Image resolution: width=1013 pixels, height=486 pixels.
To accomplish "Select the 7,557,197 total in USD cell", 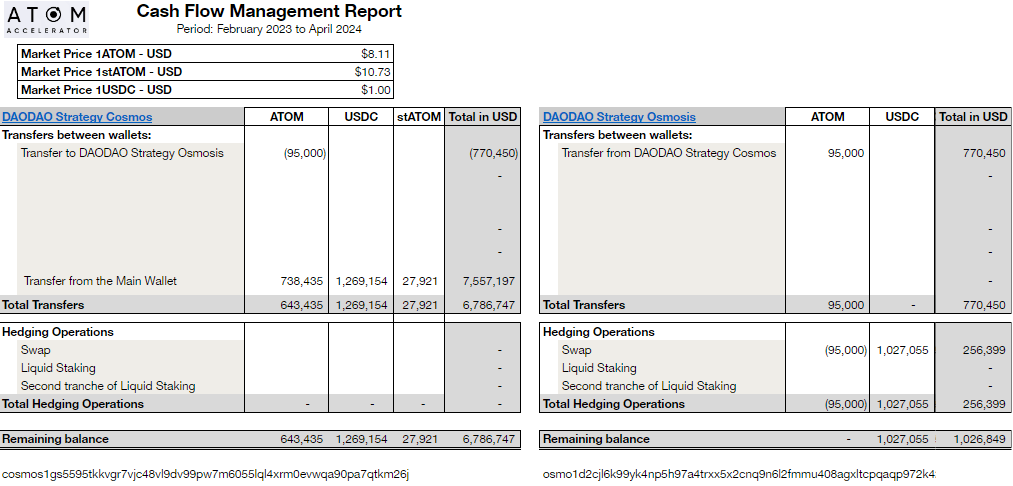I will click(483, 281).
